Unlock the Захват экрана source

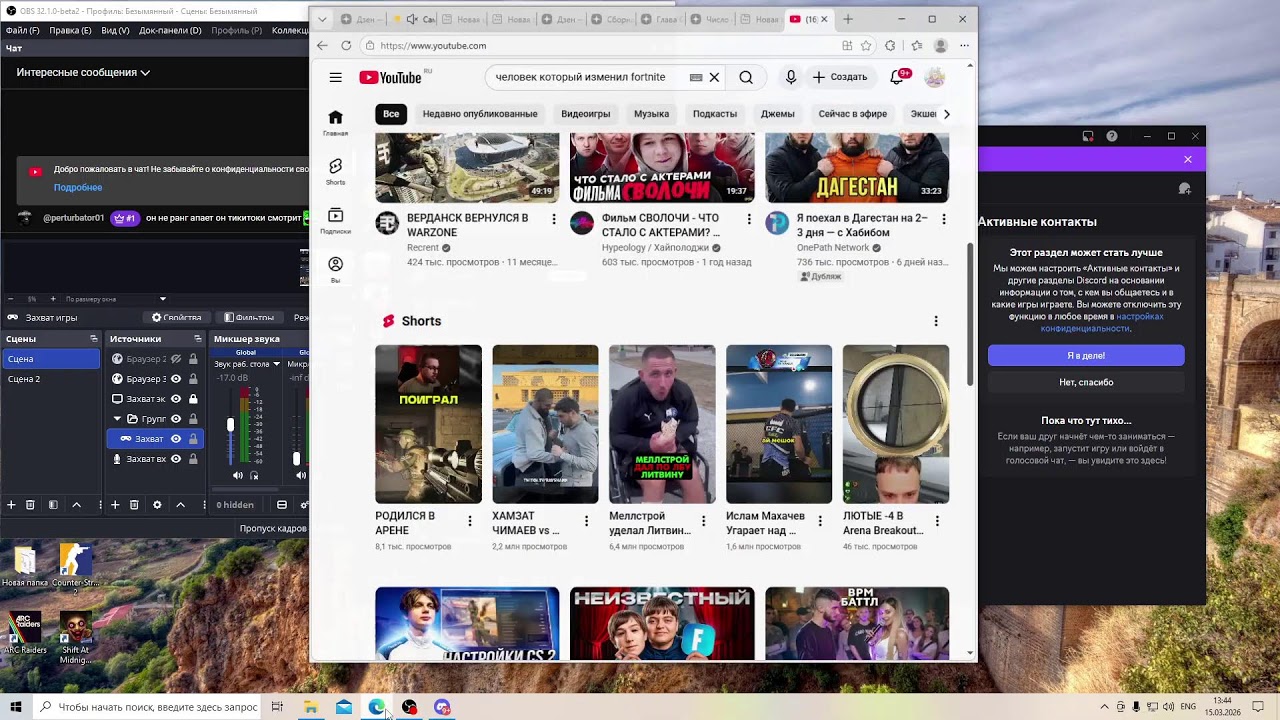[x=193, y=399]
